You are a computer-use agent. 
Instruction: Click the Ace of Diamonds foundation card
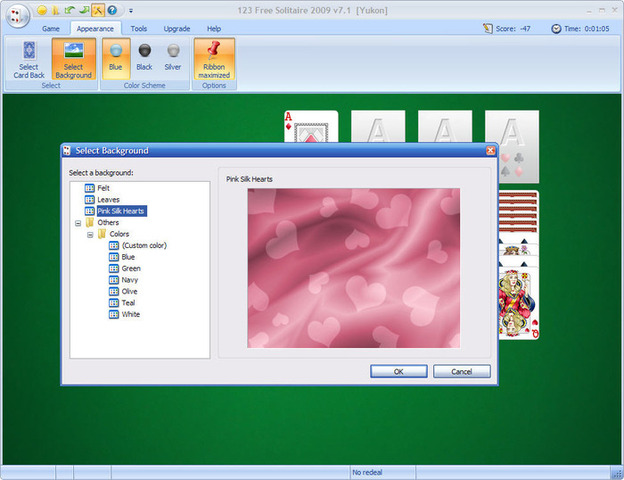point(311,127)
